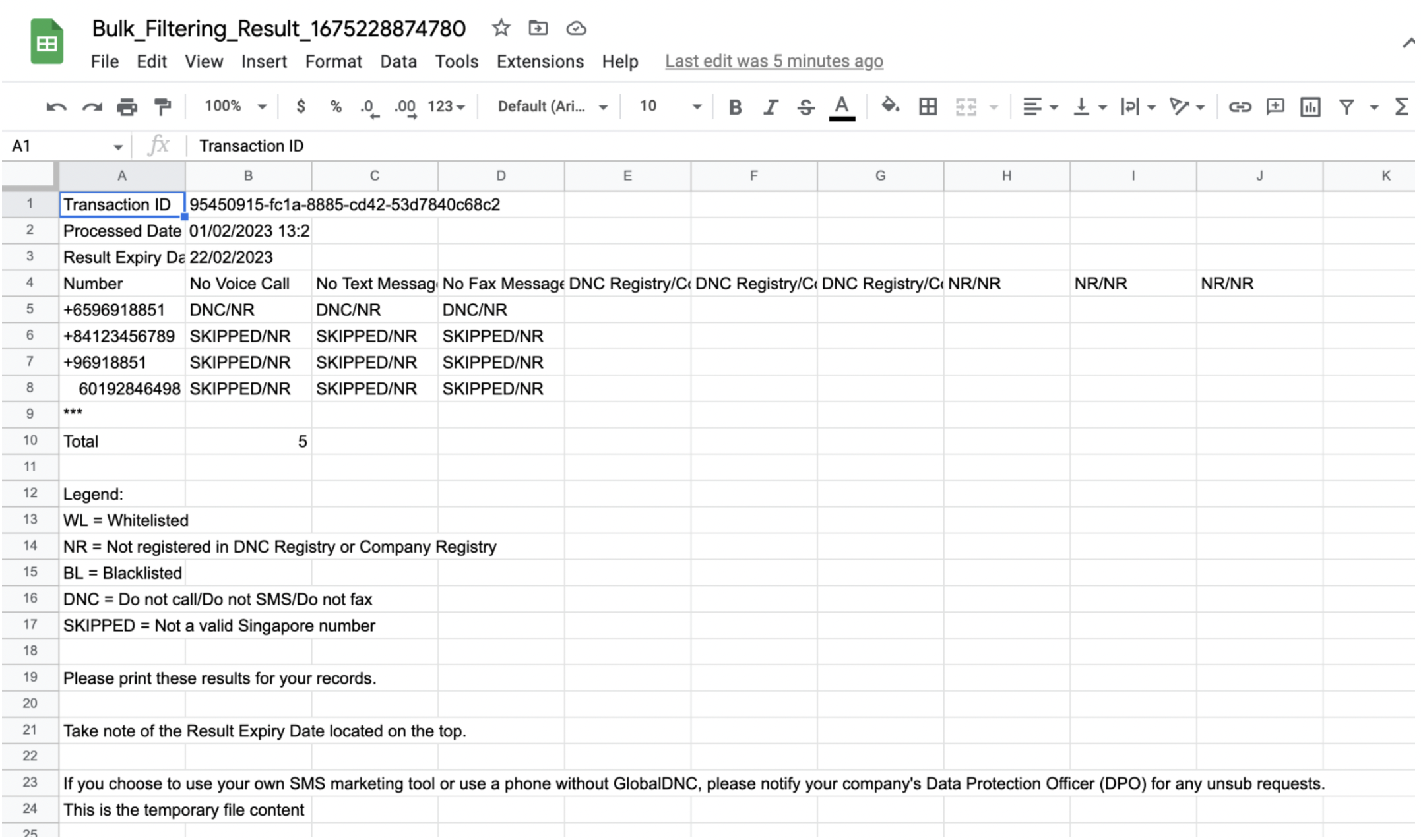Expand the Filter views arrow
This screenshot has width=1421, height=840.
click(x=1374, y=107)
